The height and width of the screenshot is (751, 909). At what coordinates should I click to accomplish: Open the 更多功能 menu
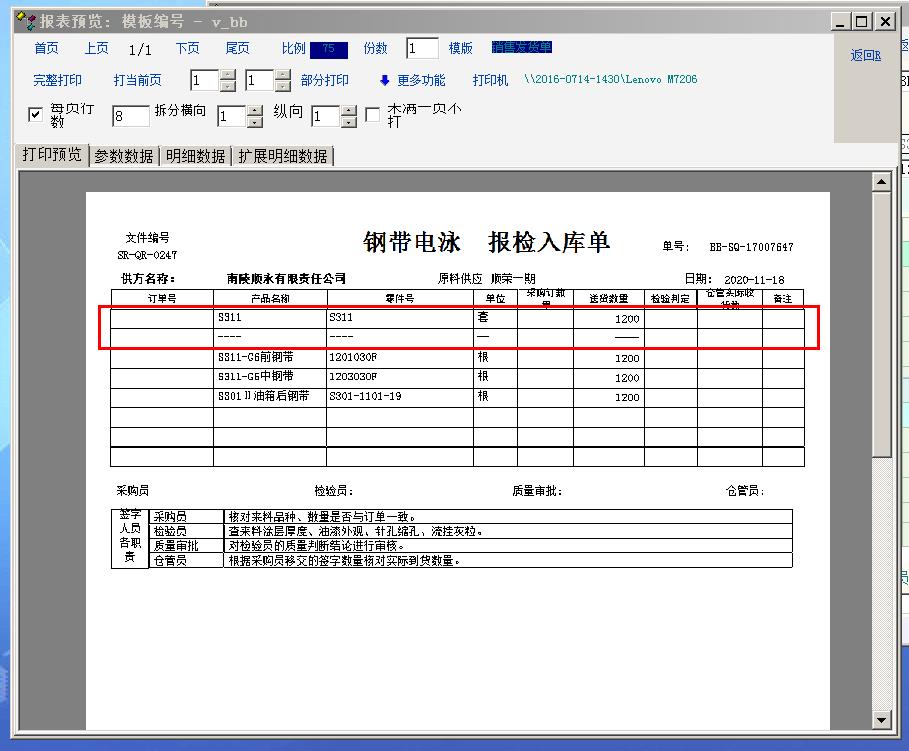coord(421,80)
